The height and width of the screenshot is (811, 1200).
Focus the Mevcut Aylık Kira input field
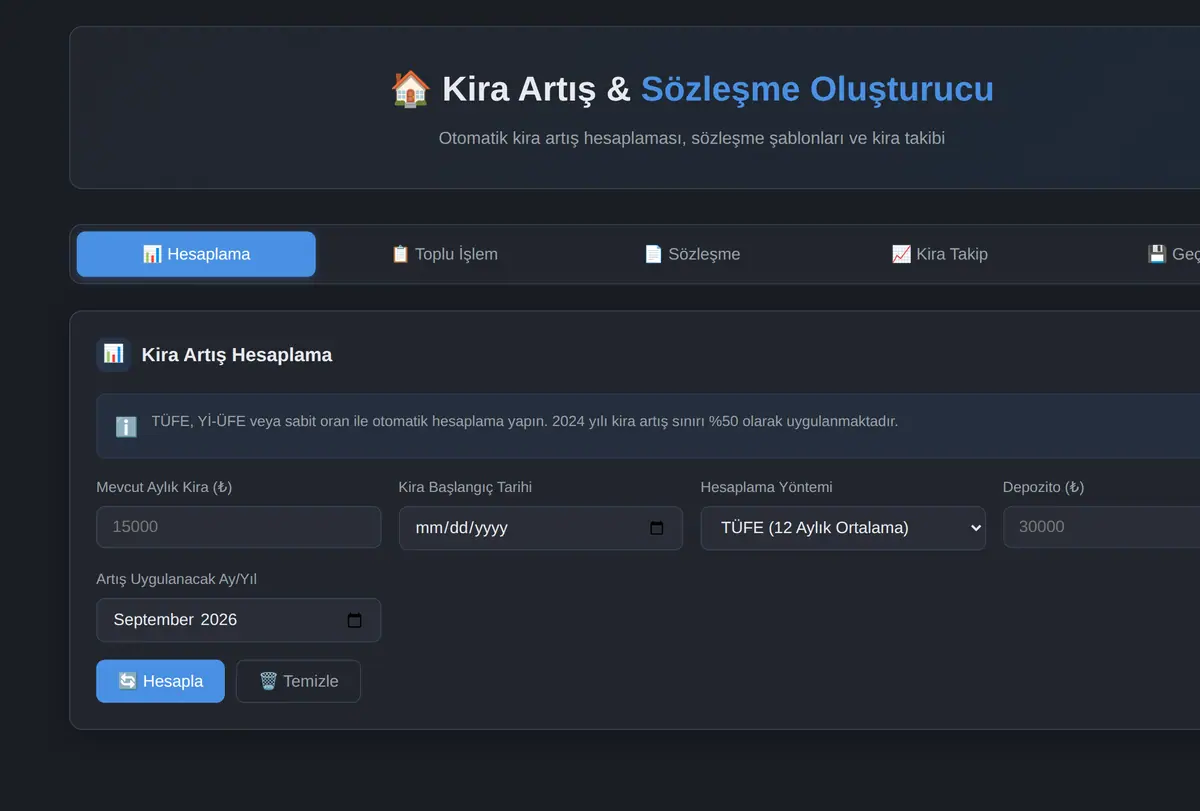(238, 527)
